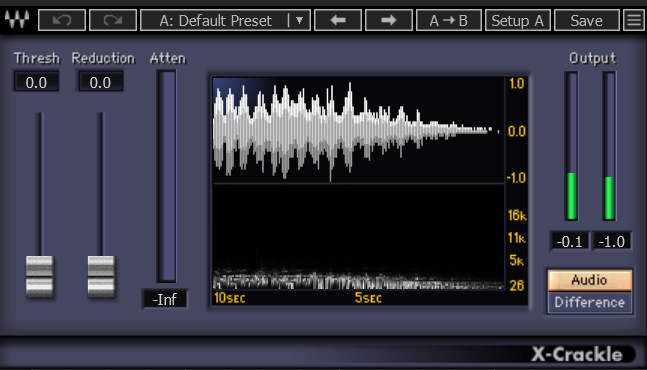Redo the last undone change
647x370 pixels.
[x=113, y=20]
